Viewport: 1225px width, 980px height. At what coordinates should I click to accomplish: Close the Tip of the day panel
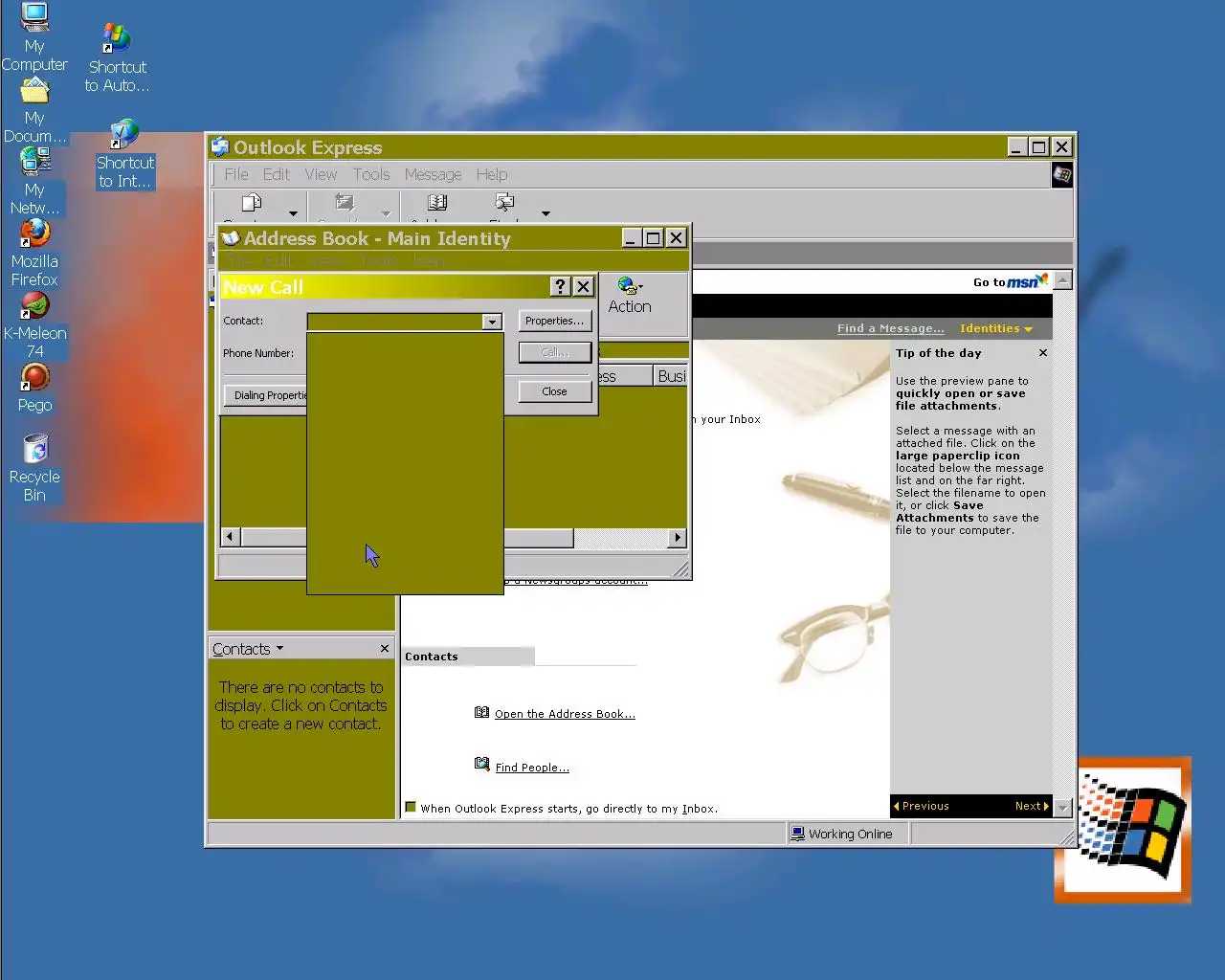click(x=1043, y=353)
